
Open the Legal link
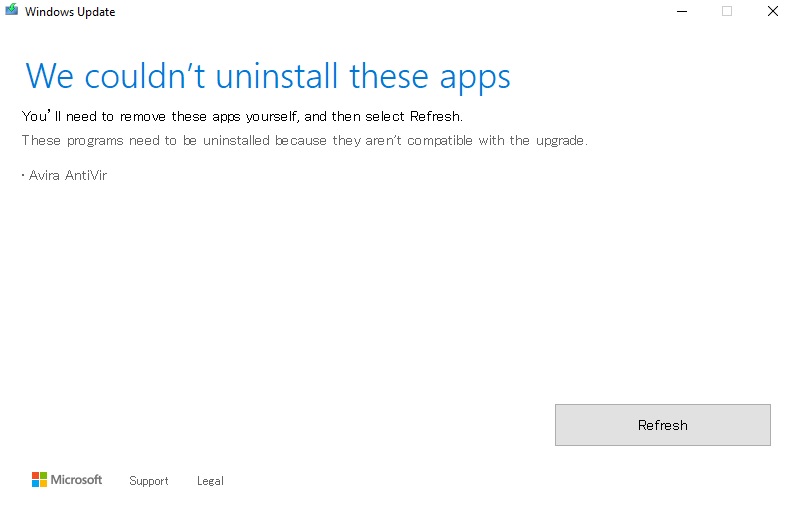tap(210, 481)
